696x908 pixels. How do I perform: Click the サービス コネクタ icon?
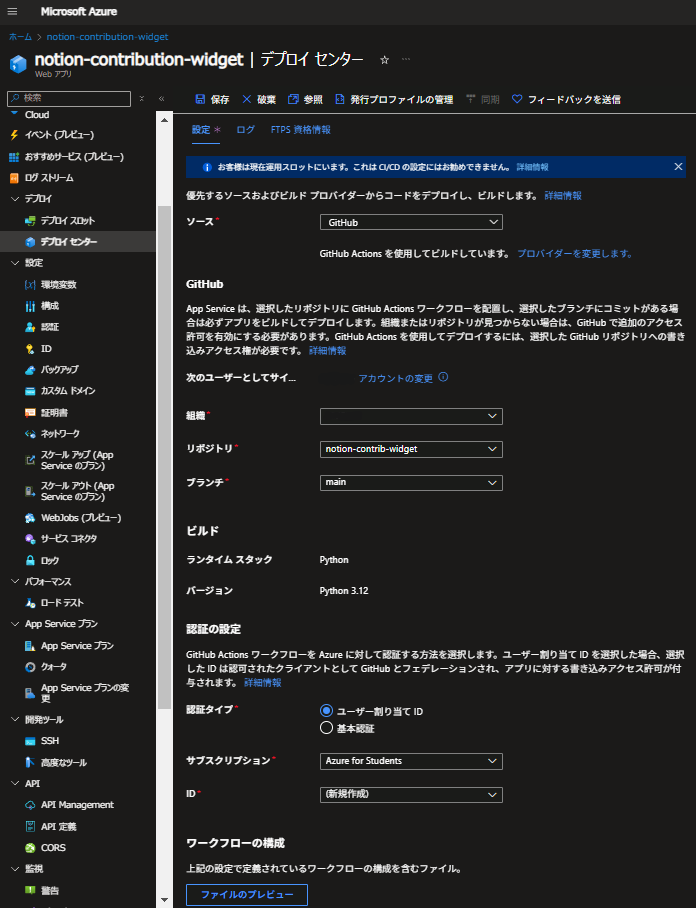30,539
